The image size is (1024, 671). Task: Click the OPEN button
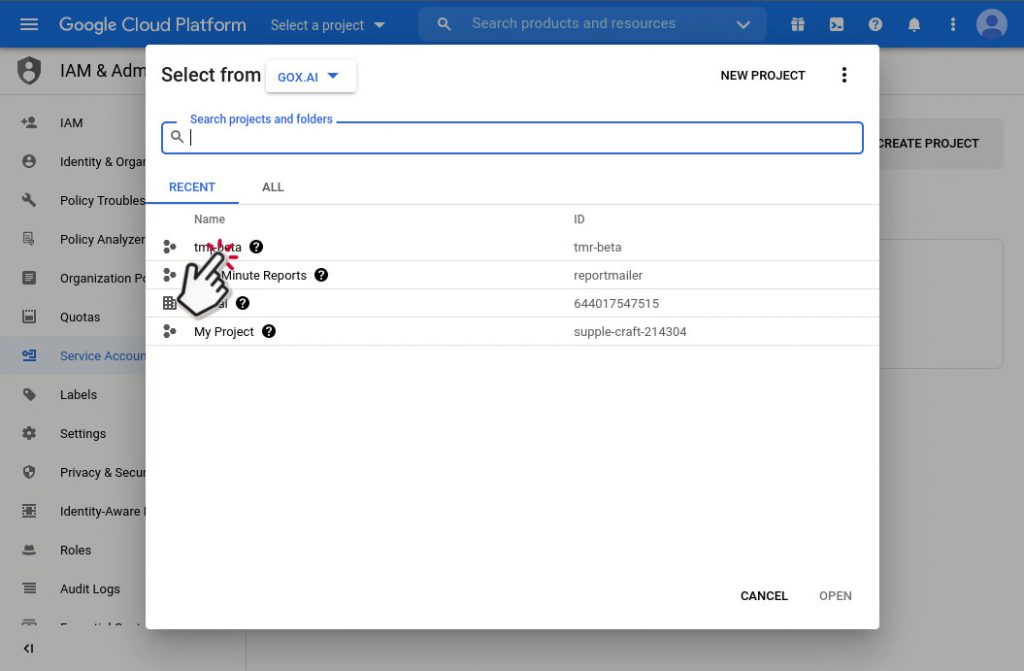point(835,596)
